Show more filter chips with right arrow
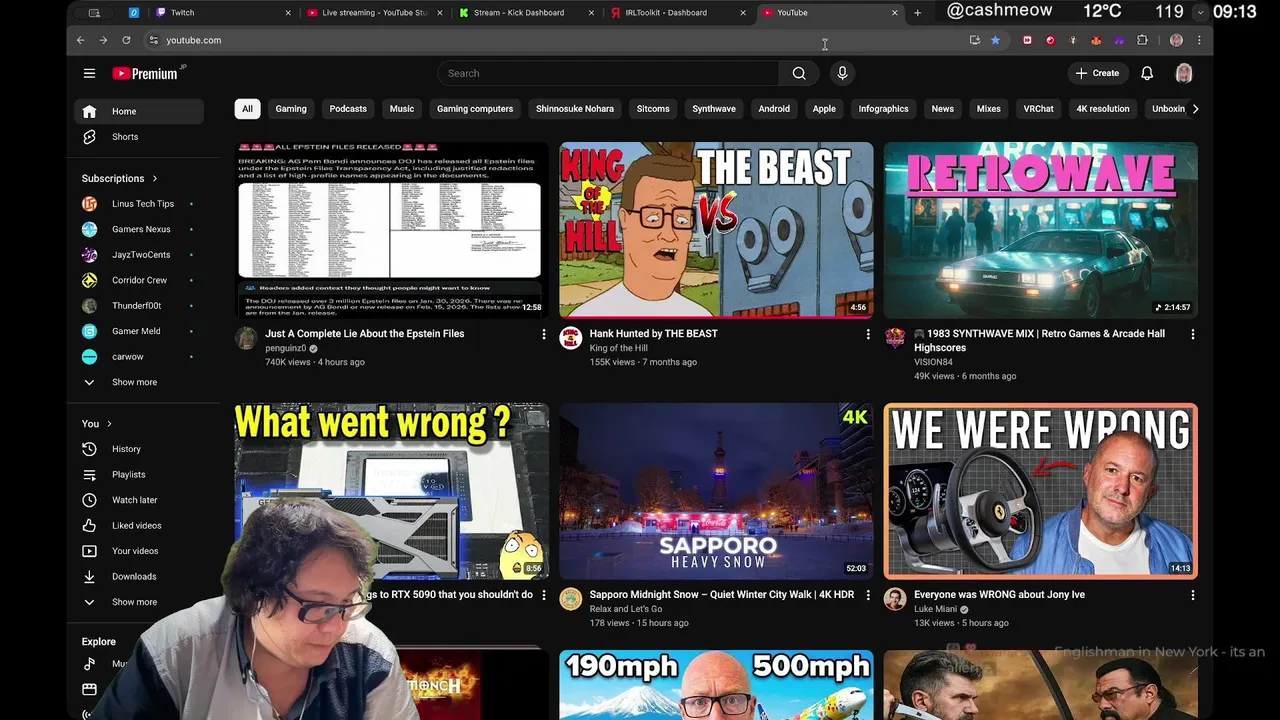1280x720 pixels. click(1195, 109)
